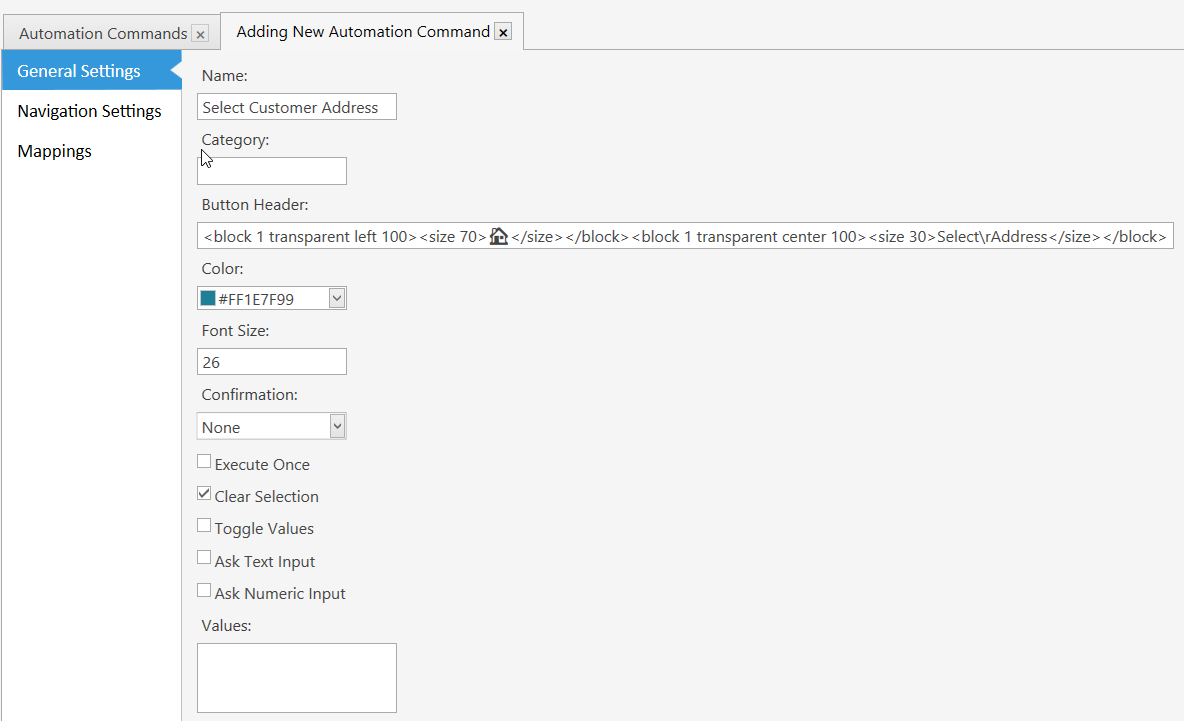The width and height of the screenshot is (1184, 721).
Task: Click the Font Size field
Action: [272, 362]
